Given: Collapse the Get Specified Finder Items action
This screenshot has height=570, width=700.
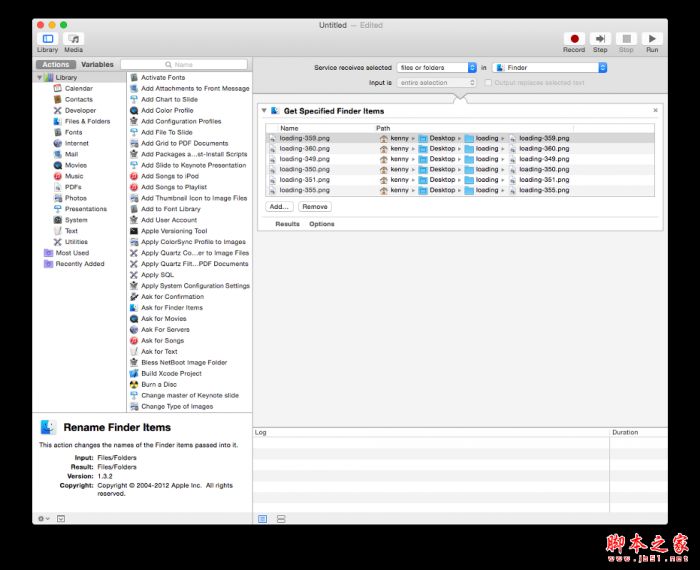Looking at the screenshot, I should coord(263,110).
